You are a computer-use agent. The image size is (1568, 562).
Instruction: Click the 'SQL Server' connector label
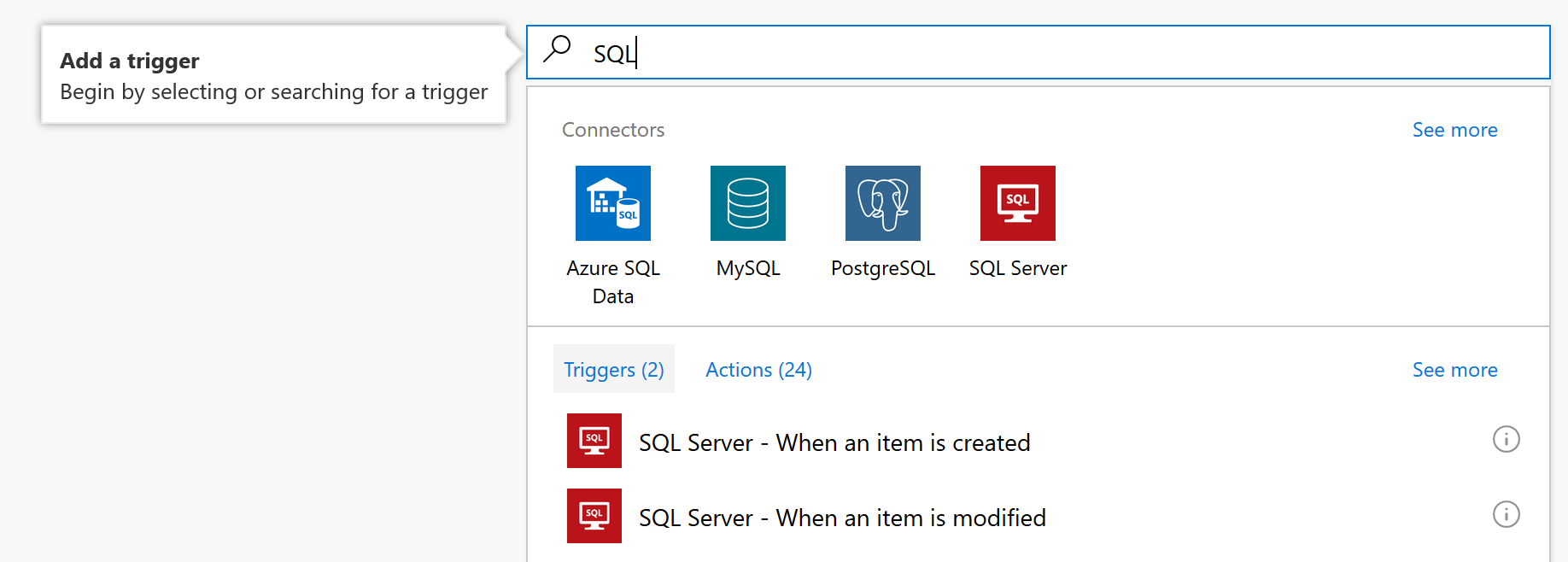[1018, 268]
